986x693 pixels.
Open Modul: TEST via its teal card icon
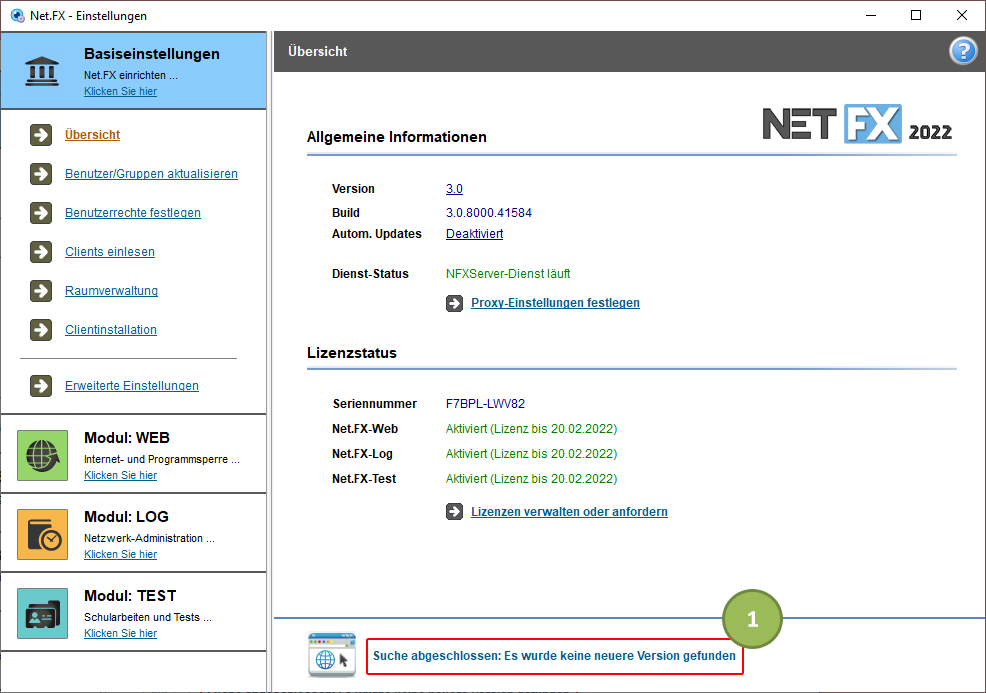[42, 613]
